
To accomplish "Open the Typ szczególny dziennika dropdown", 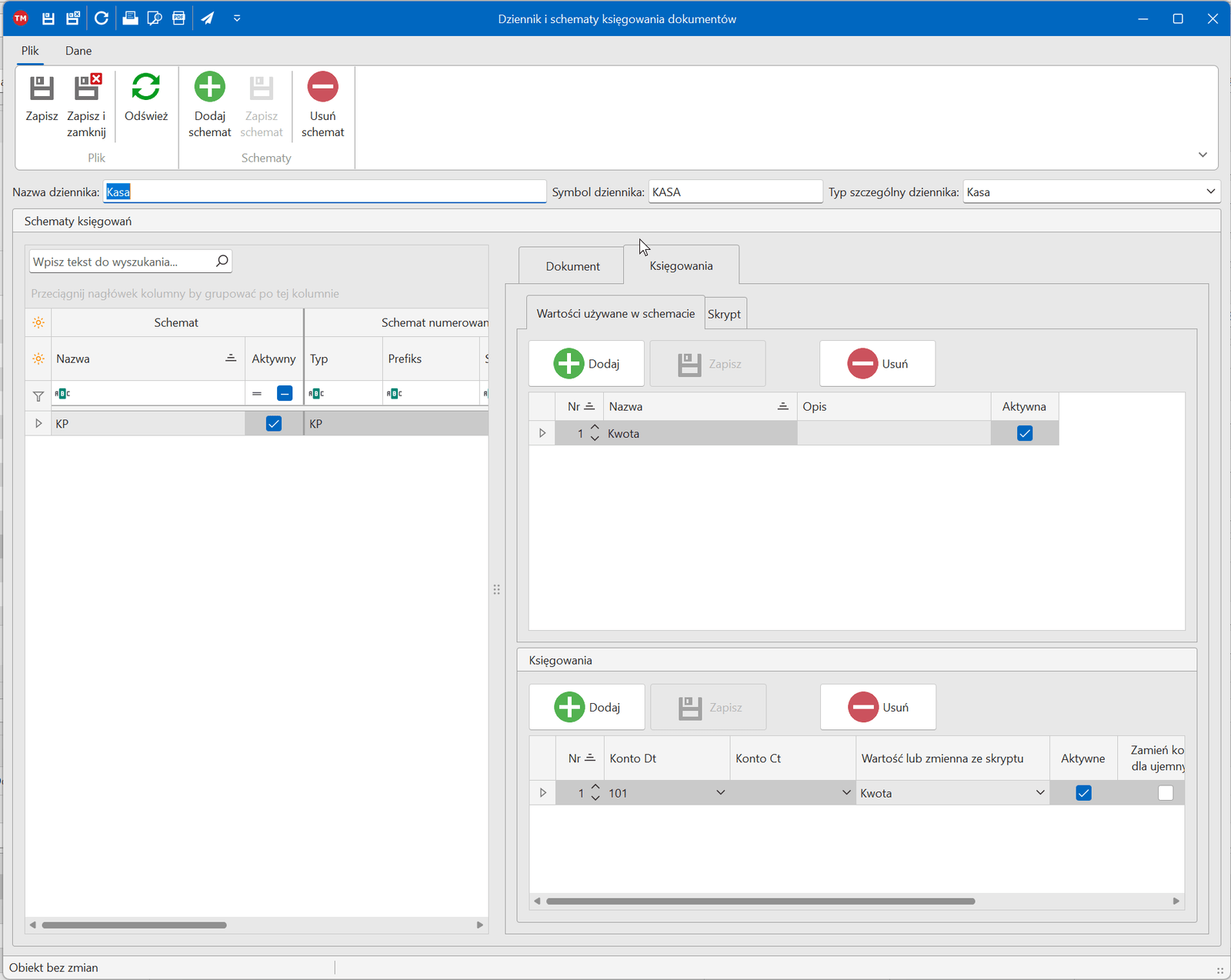I will click(1209, 192).
